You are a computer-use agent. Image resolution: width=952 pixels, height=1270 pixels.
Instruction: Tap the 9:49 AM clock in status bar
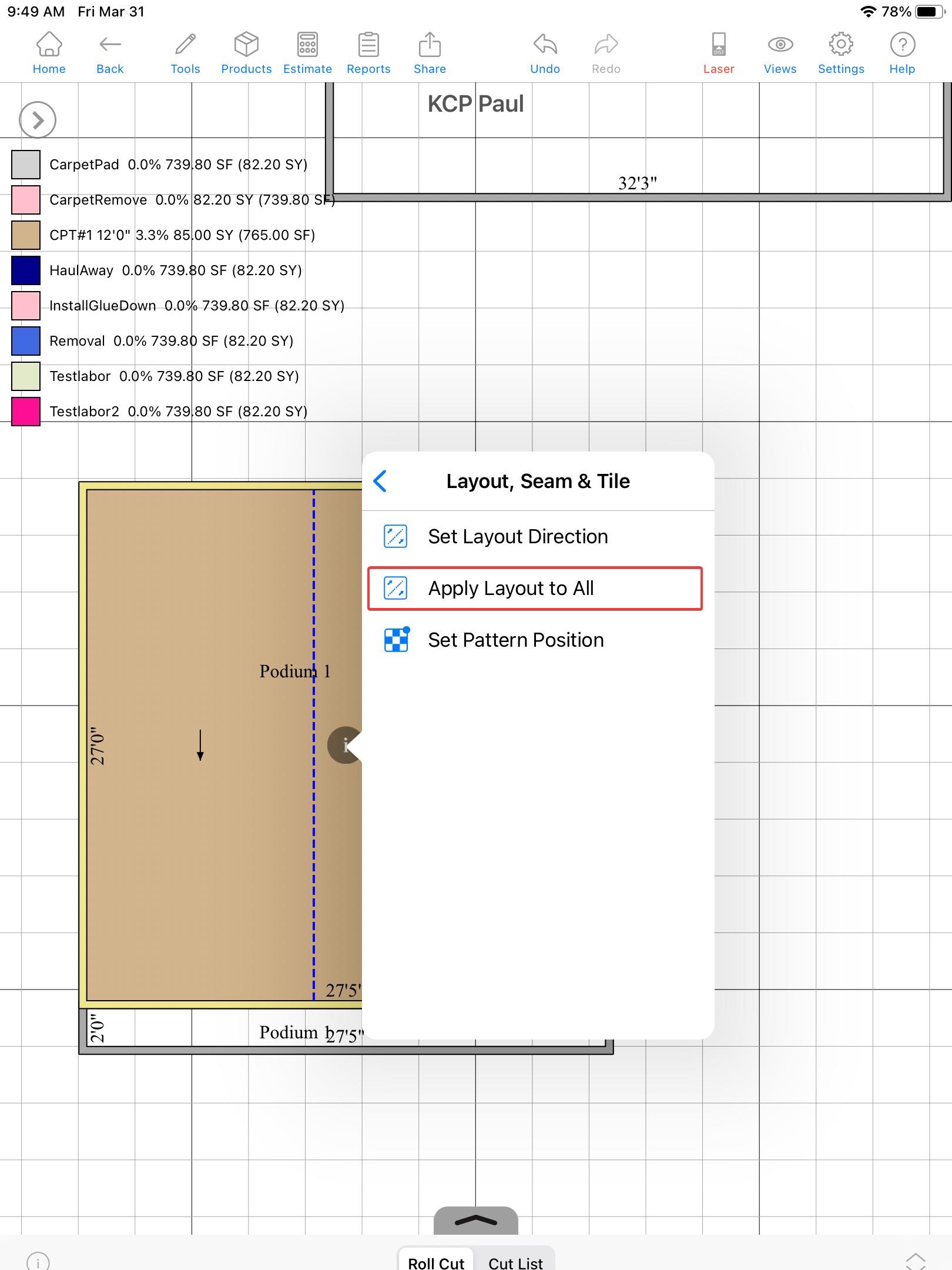coord(36,12)
